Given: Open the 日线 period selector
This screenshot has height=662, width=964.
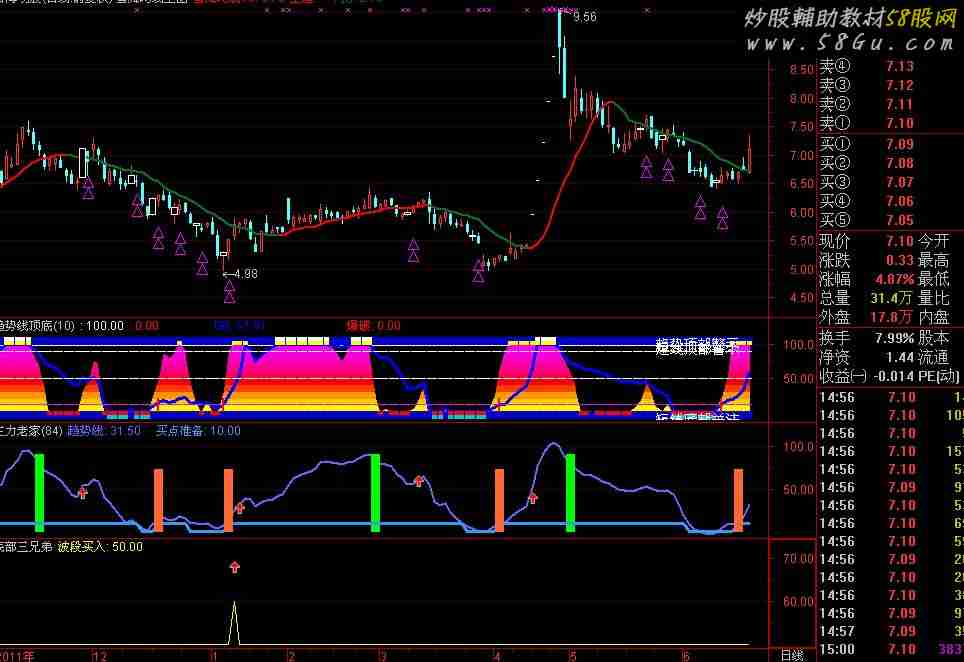Looking at the screenshot, I should tap(790, 654).
